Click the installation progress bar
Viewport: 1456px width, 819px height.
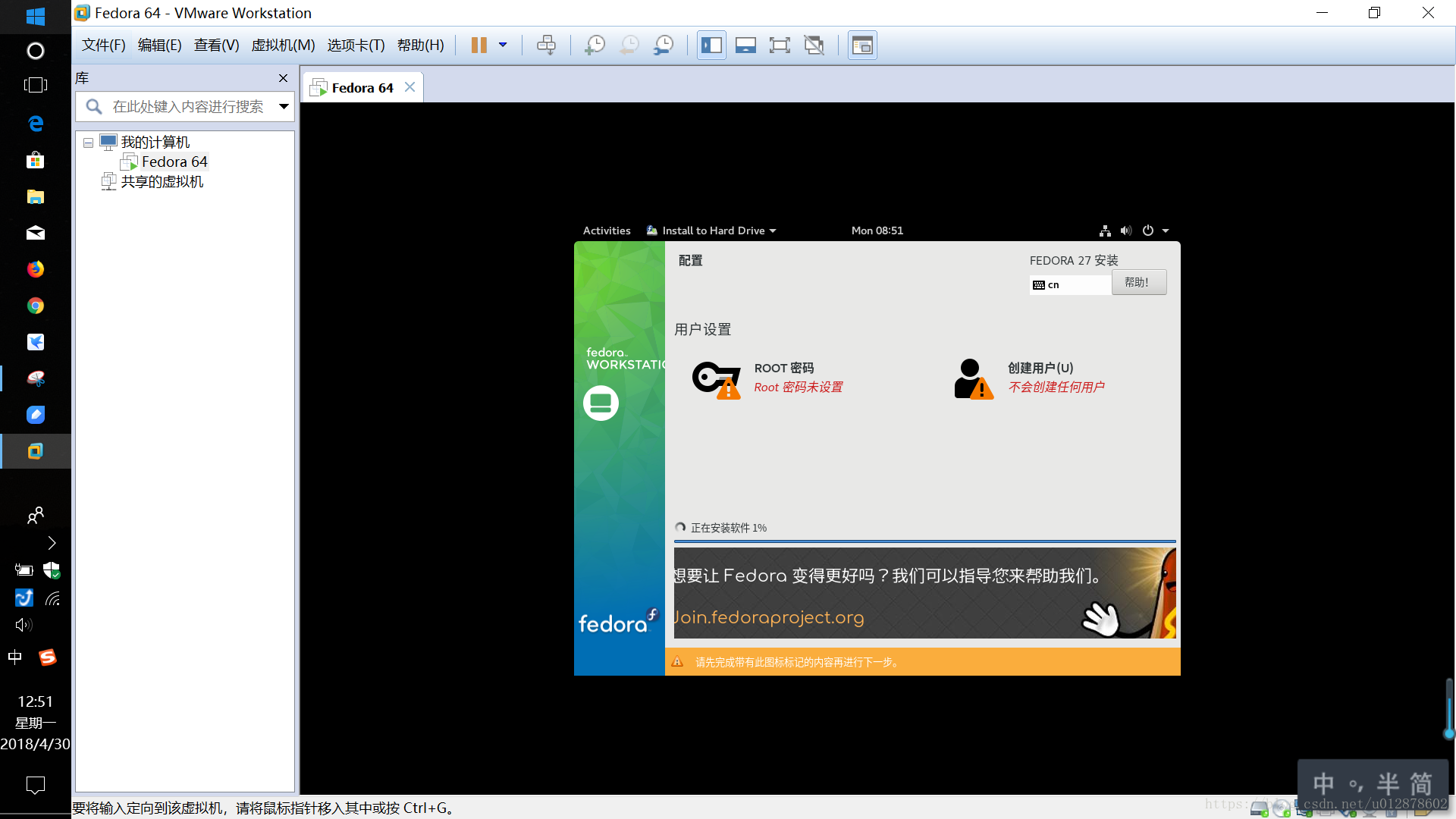(x=924, y=541)
